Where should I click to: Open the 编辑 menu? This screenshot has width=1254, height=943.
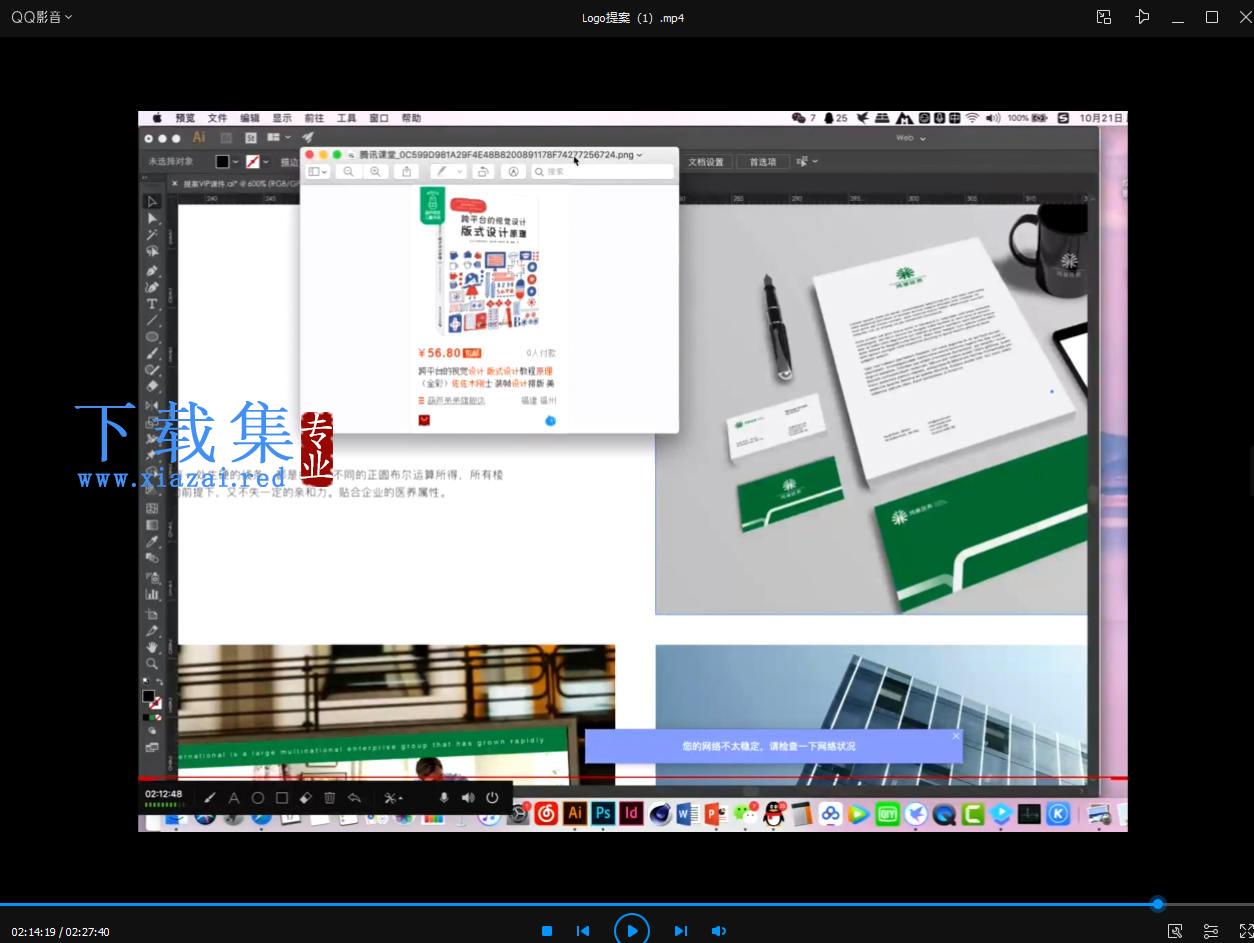click(249, 118)
